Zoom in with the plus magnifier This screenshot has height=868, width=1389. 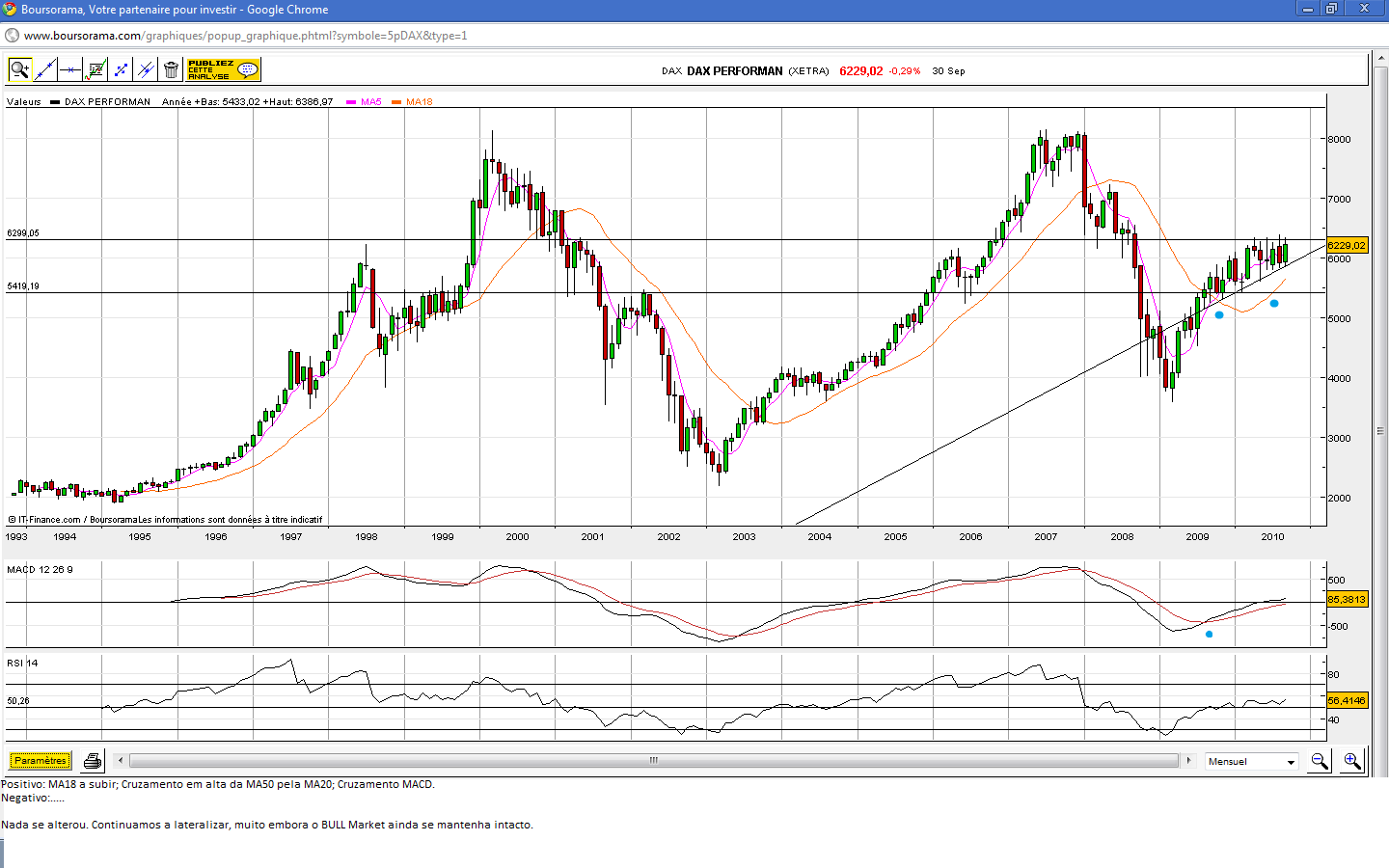point(1352,762)
